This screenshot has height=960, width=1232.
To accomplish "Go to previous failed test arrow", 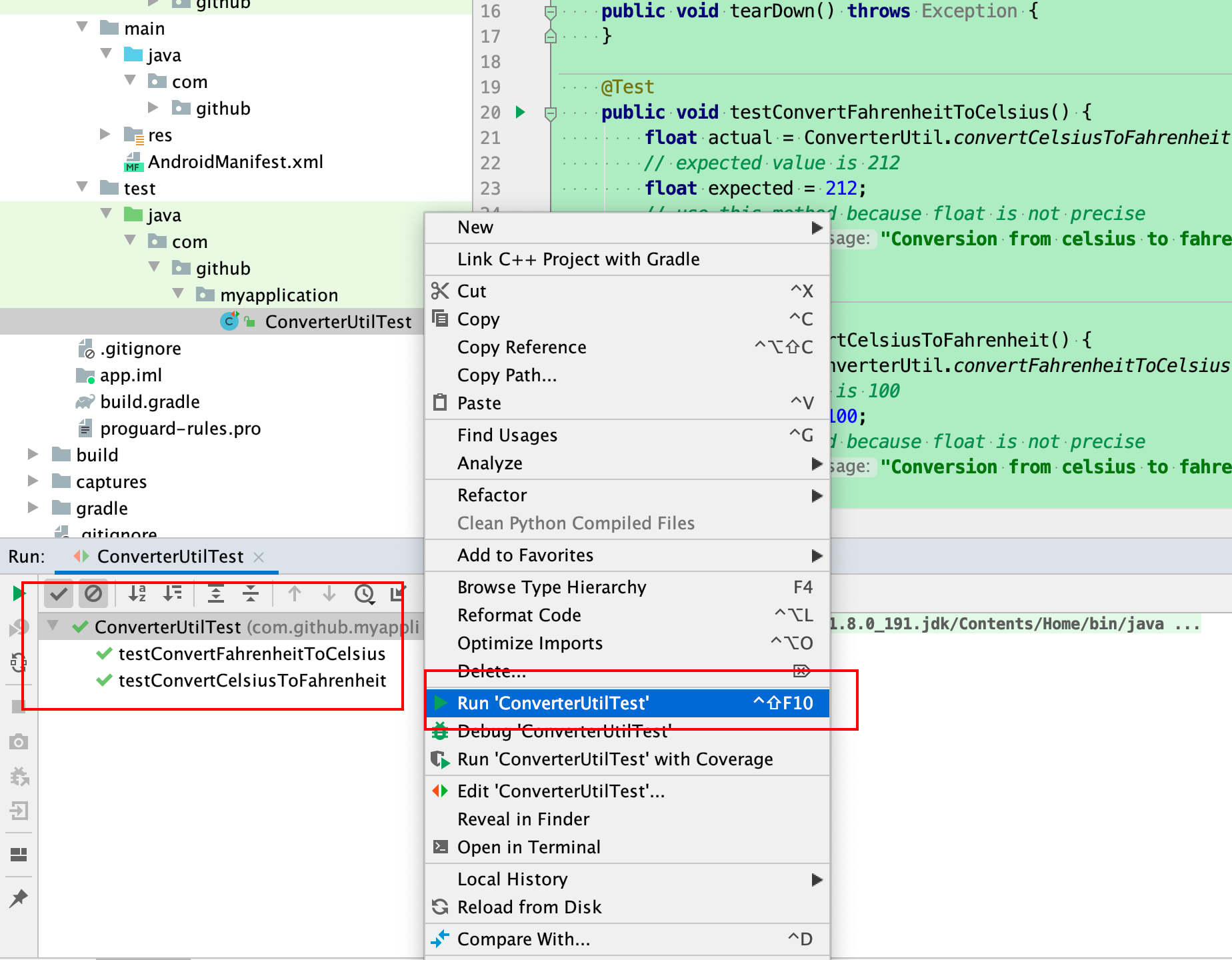I will click(x=295, y=593).
